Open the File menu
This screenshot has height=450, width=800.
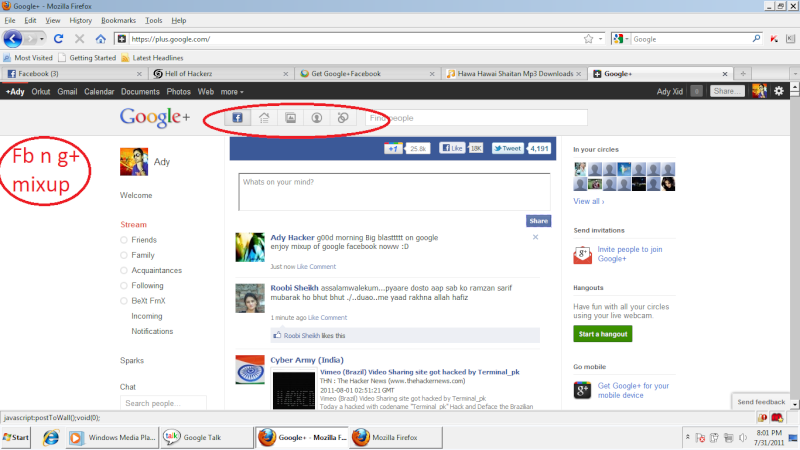(x=10, y=20)
